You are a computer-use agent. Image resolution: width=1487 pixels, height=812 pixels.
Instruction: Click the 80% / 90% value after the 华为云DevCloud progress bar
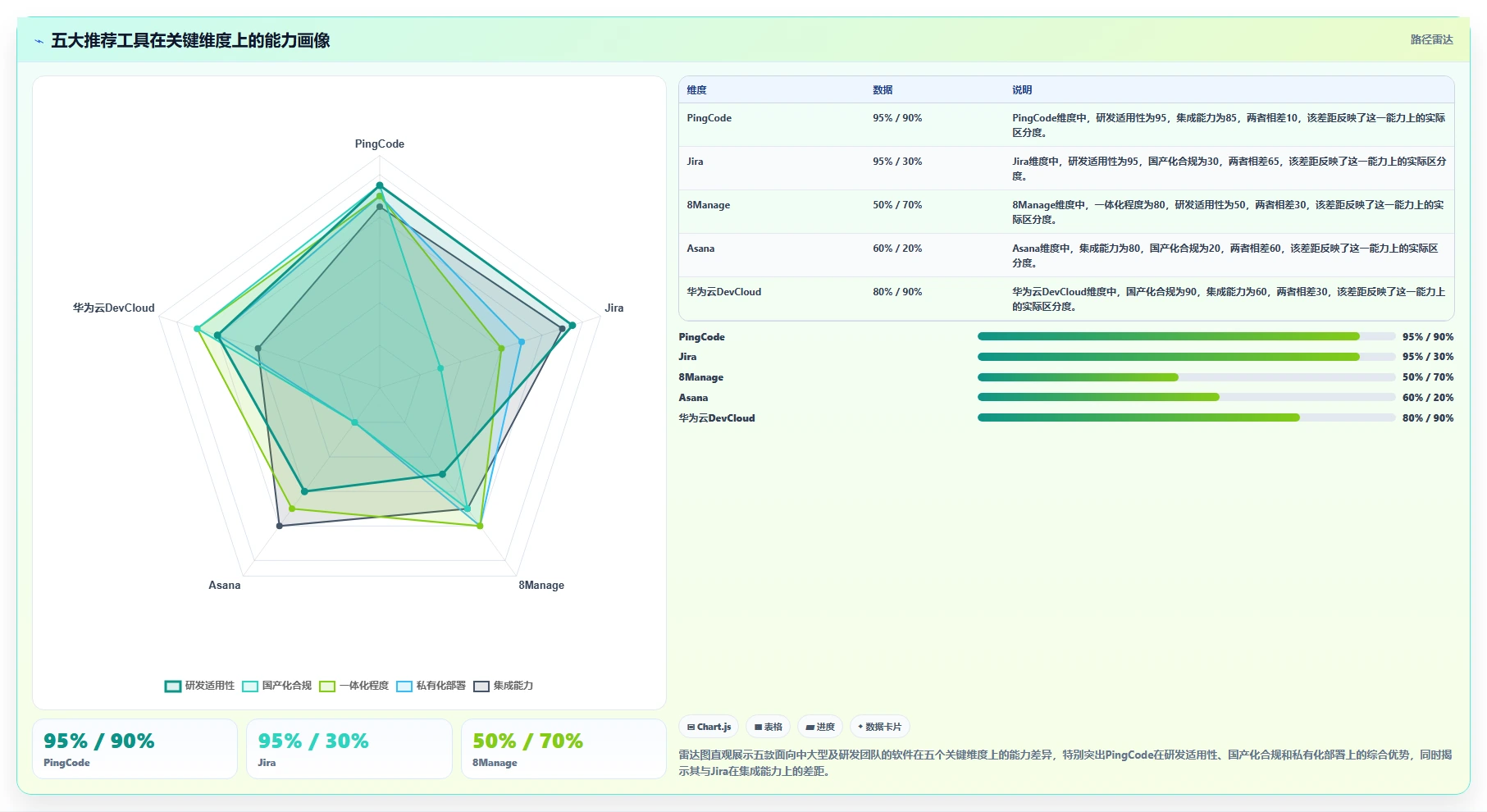click(1428, 418)
